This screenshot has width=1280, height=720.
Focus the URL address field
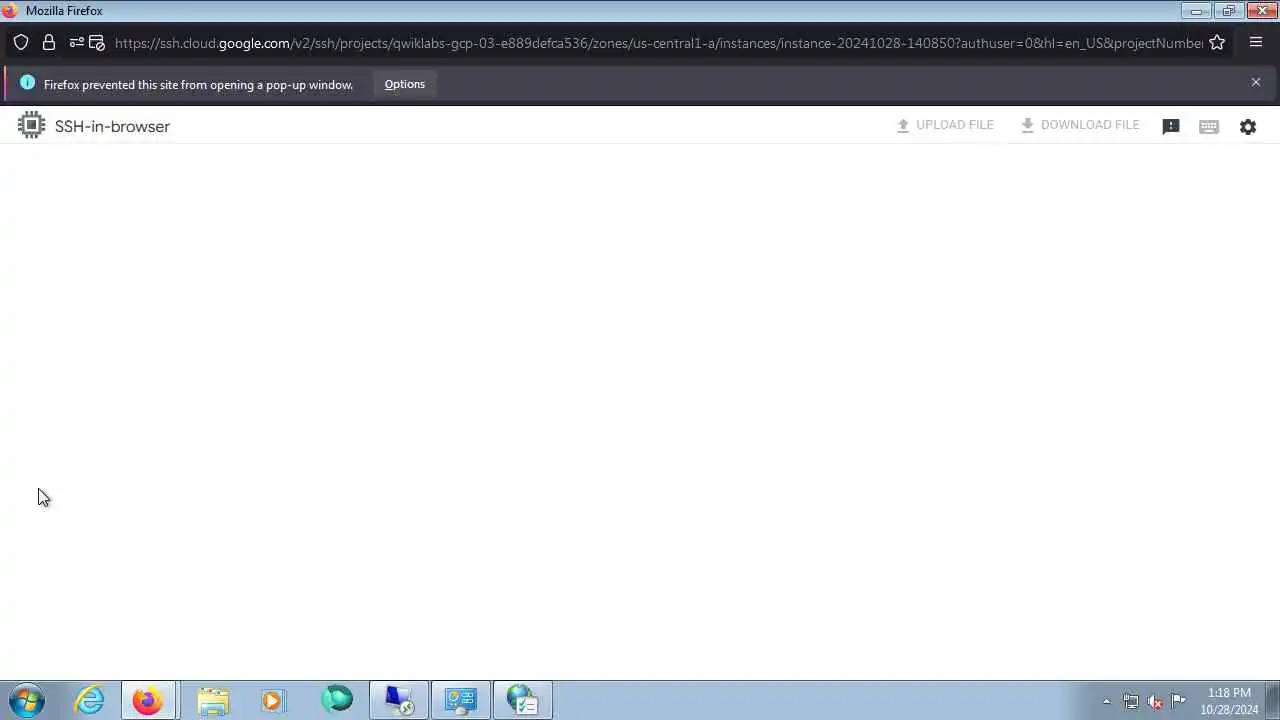tap(658, 43)
